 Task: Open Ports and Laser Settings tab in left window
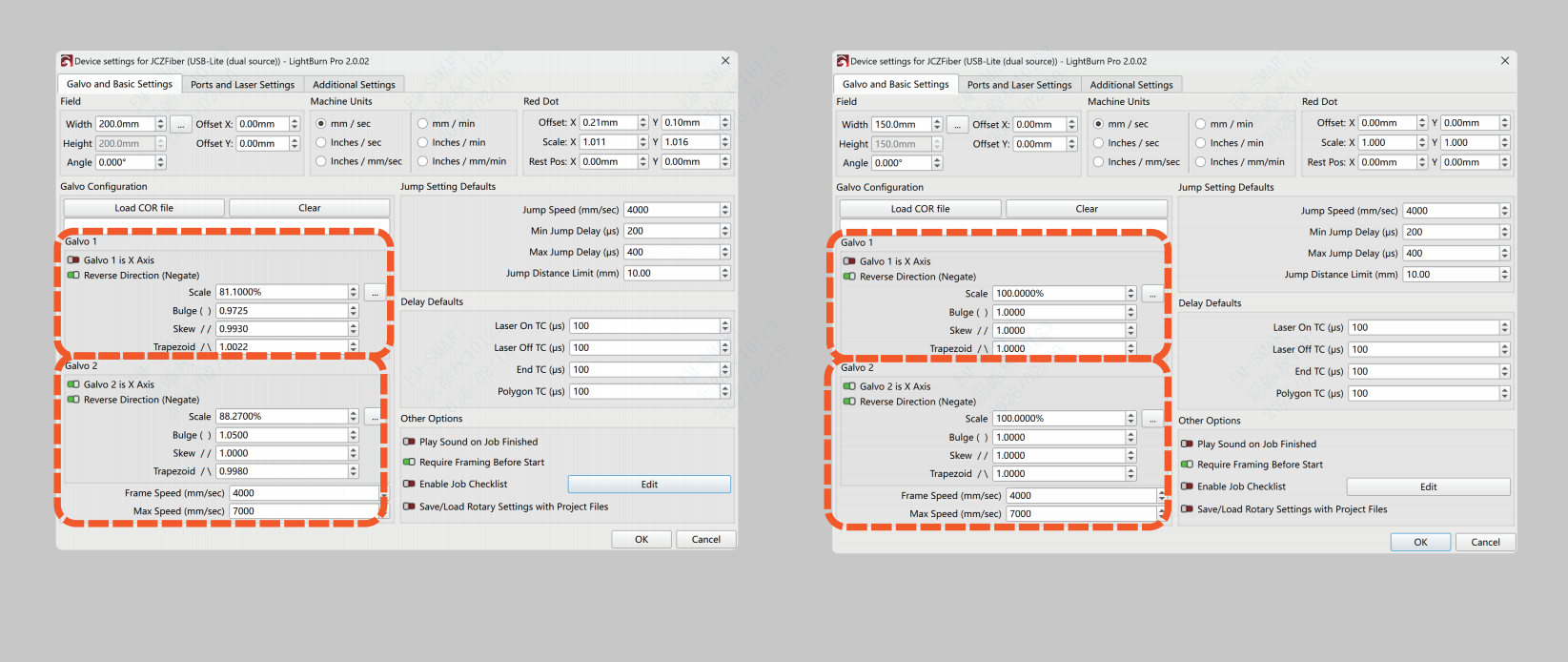click(242, 85)
